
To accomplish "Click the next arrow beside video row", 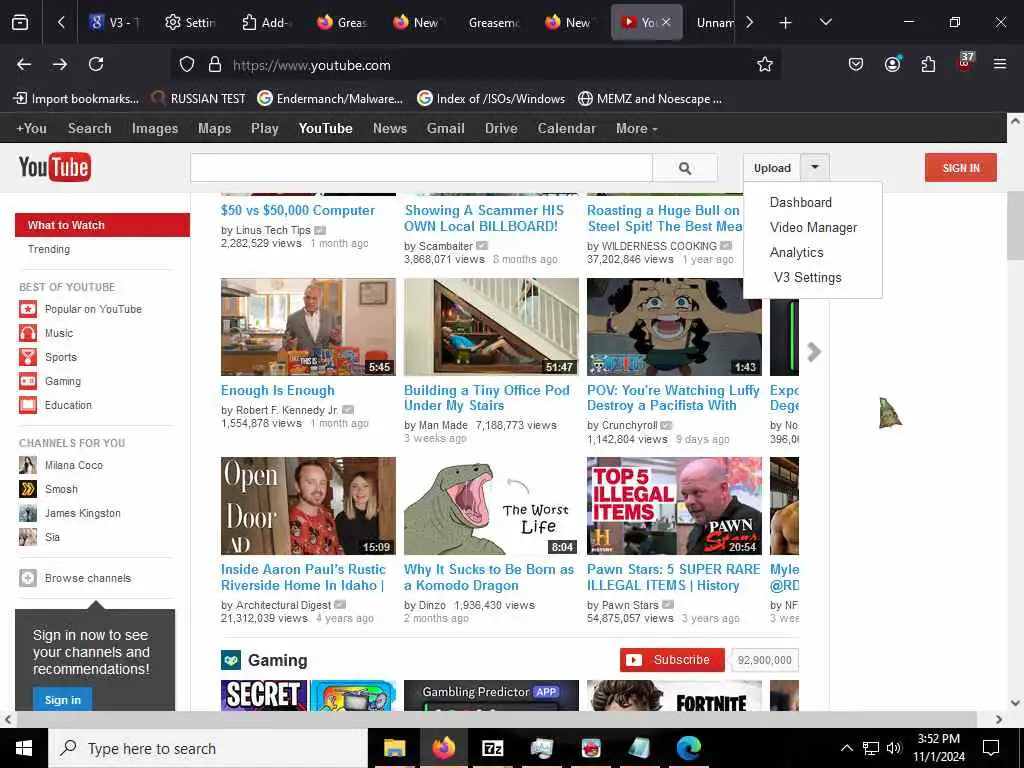I will pos(814,352).
